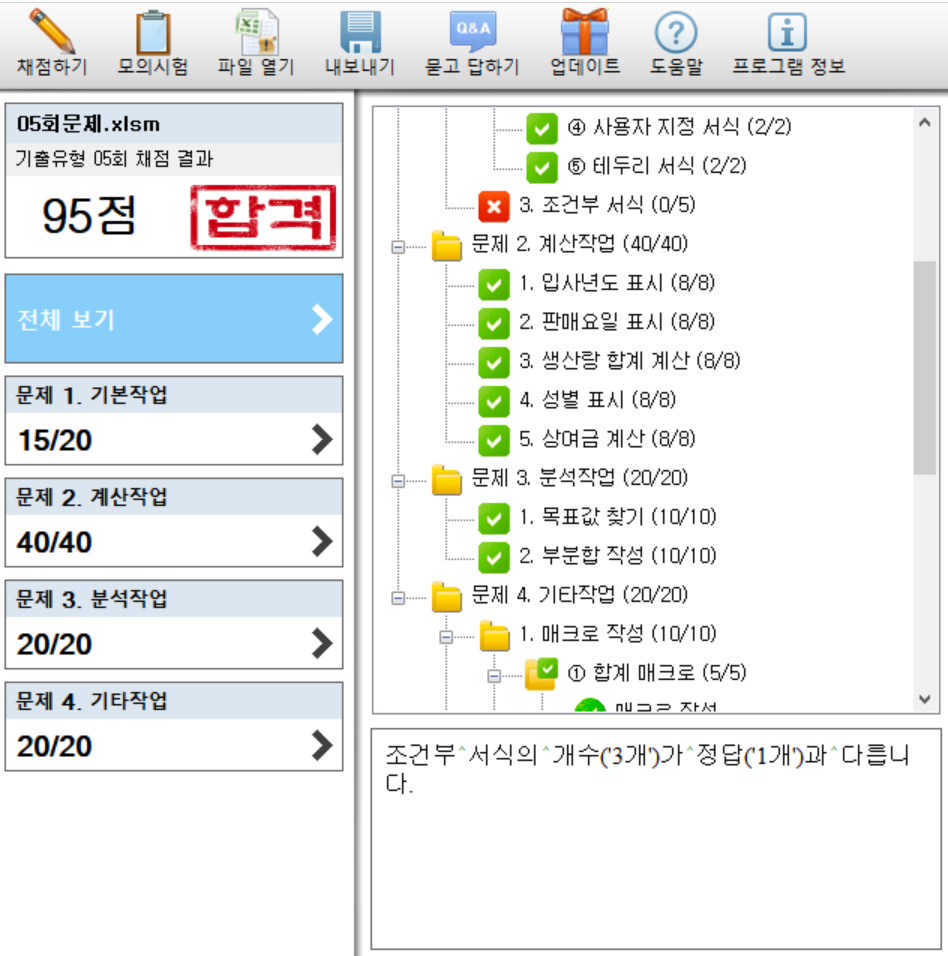Open 모의시험 clipboard icon
Screen dimensions: 948x956
pyautogui.click(x=153, y=31)
